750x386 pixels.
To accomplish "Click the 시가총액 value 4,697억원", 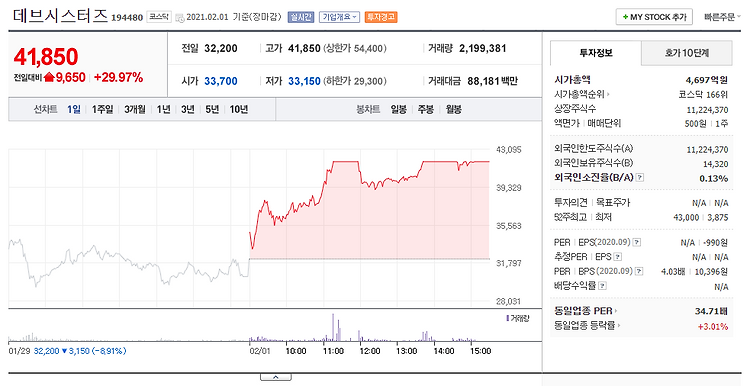I will click(x=707, y=80).
